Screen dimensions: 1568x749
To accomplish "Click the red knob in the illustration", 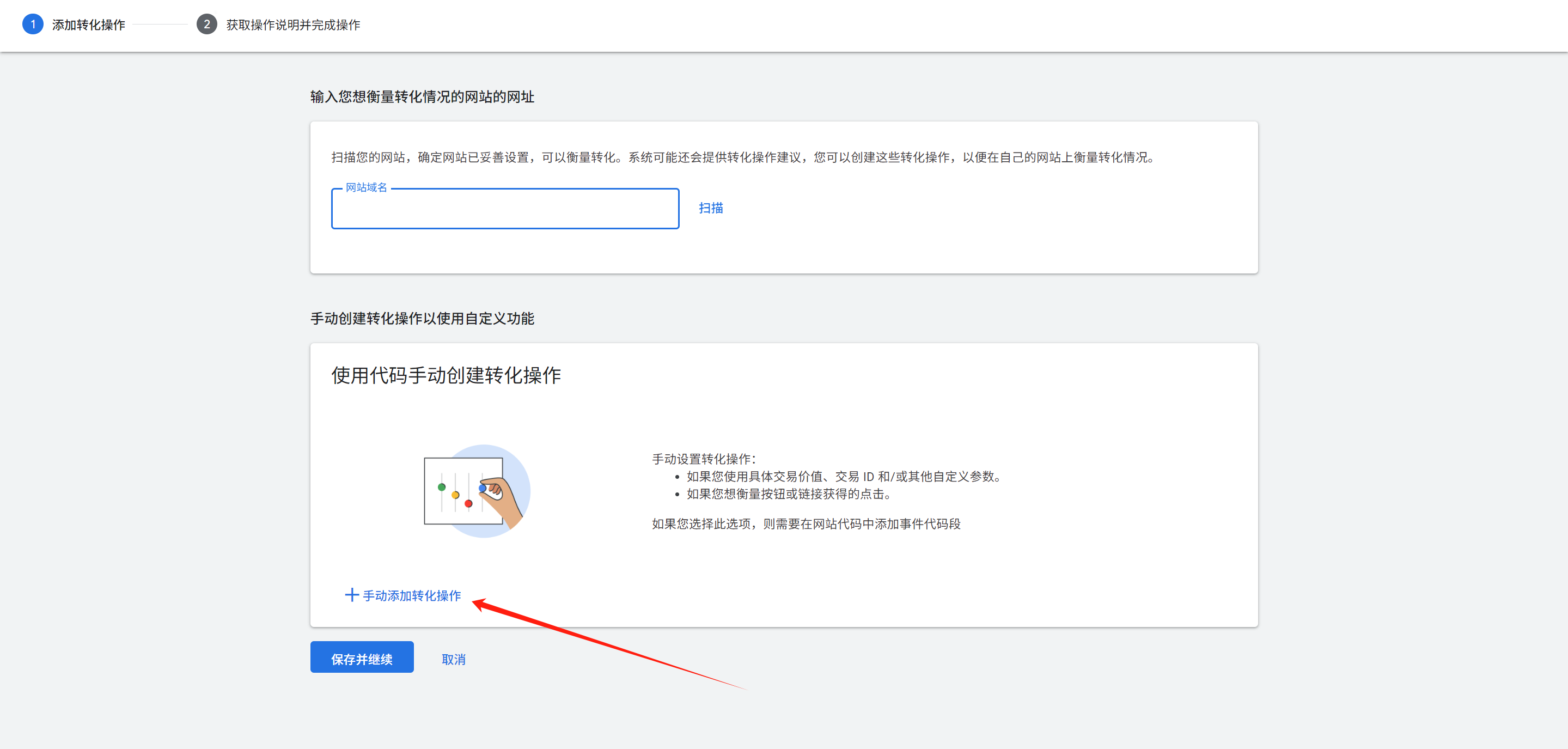I will click(468, 503).
